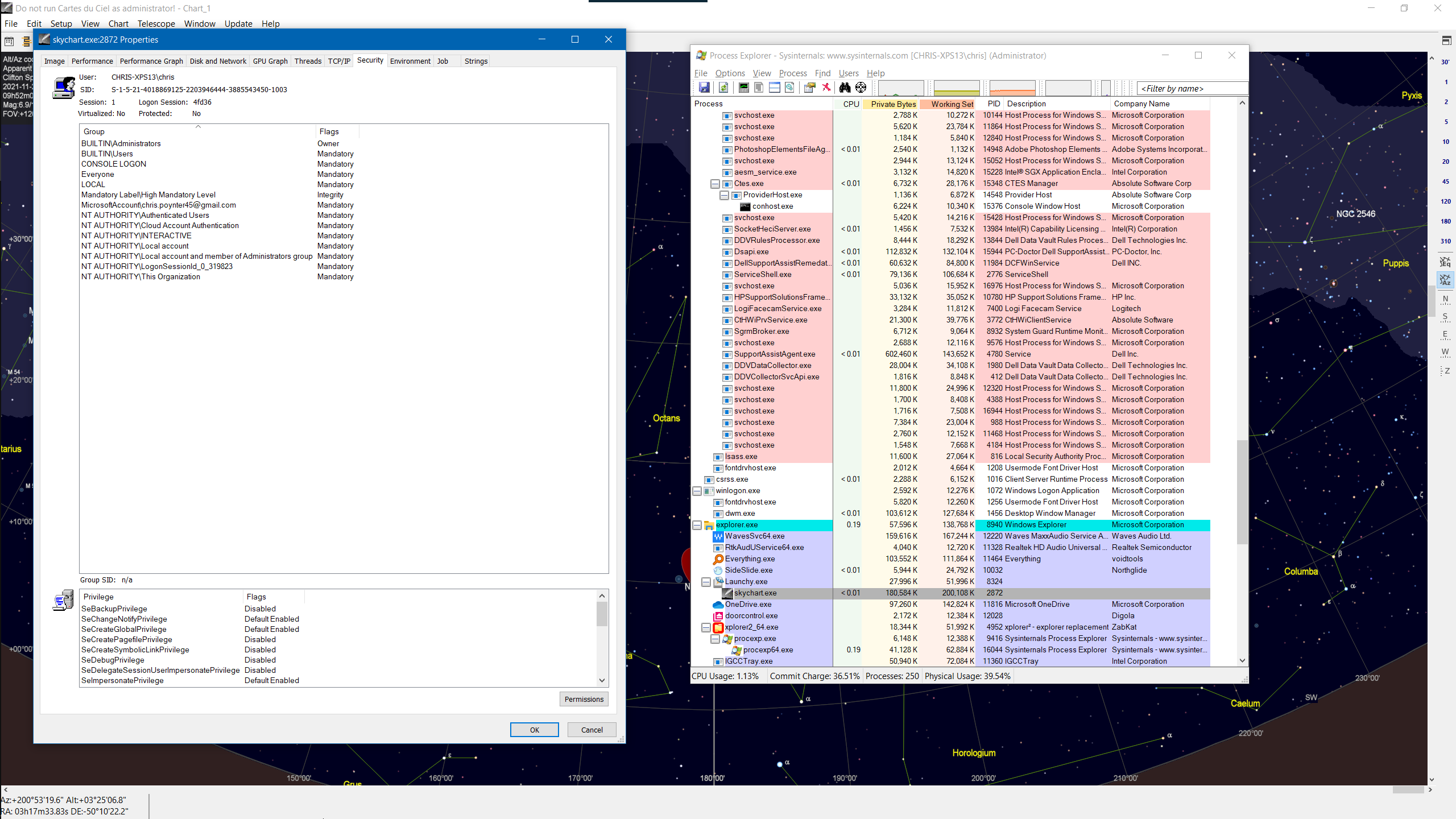Select the OneDrive.exe process row
Viewport: 1456px width, 819px height.
(x=951, y=605)
